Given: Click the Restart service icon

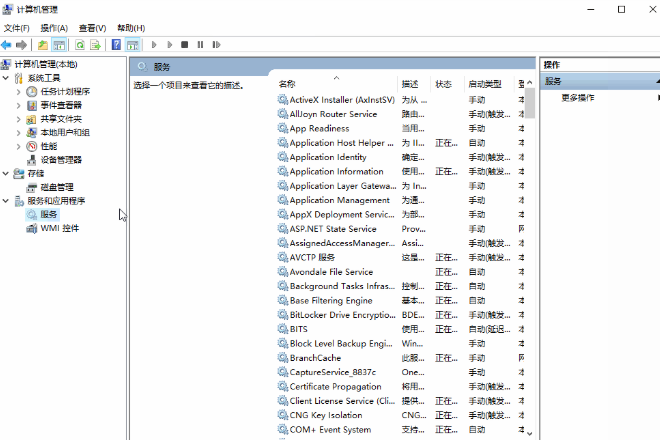Looking at the screenshot, I should click(216, 45).
